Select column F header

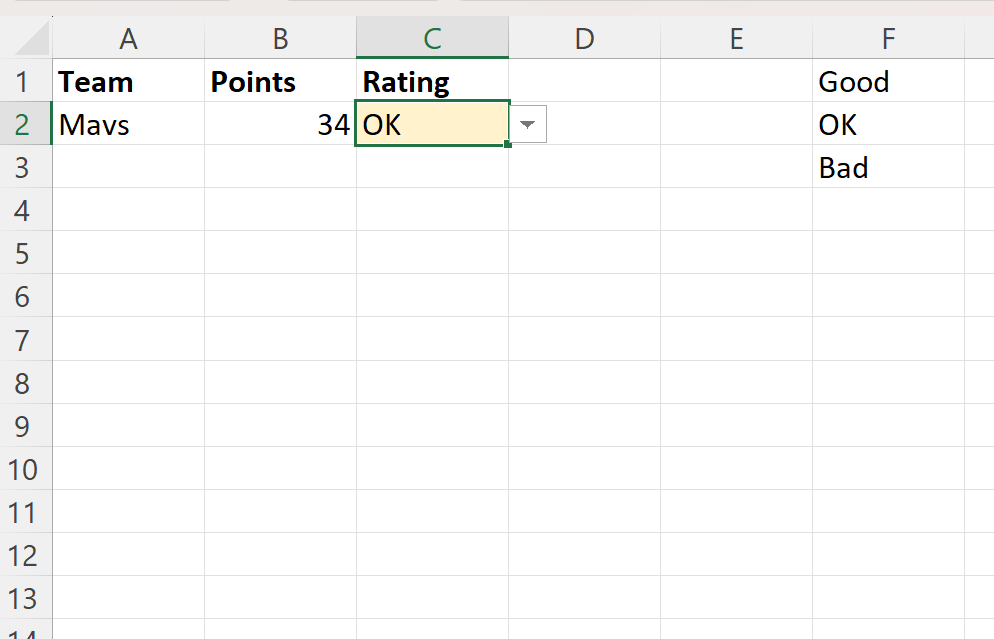pyautogui.click(x=888, y=39)
